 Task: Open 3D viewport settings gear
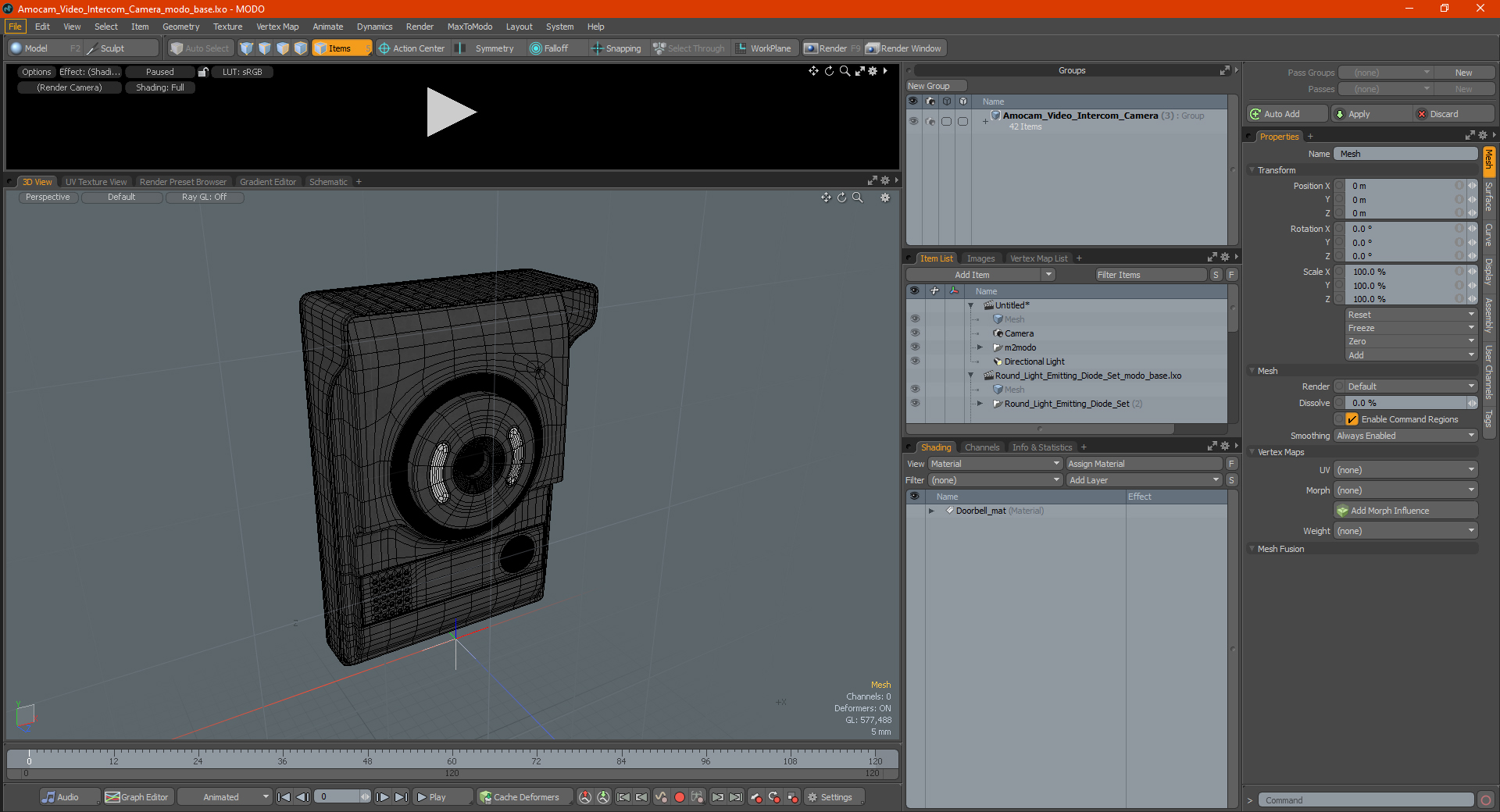click(885, 198)
